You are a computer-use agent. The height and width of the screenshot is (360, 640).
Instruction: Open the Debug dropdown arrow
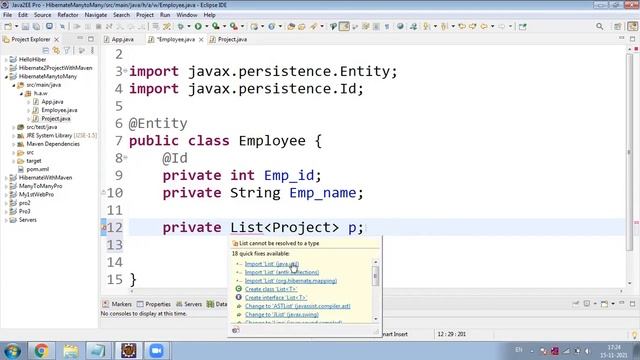189,27
